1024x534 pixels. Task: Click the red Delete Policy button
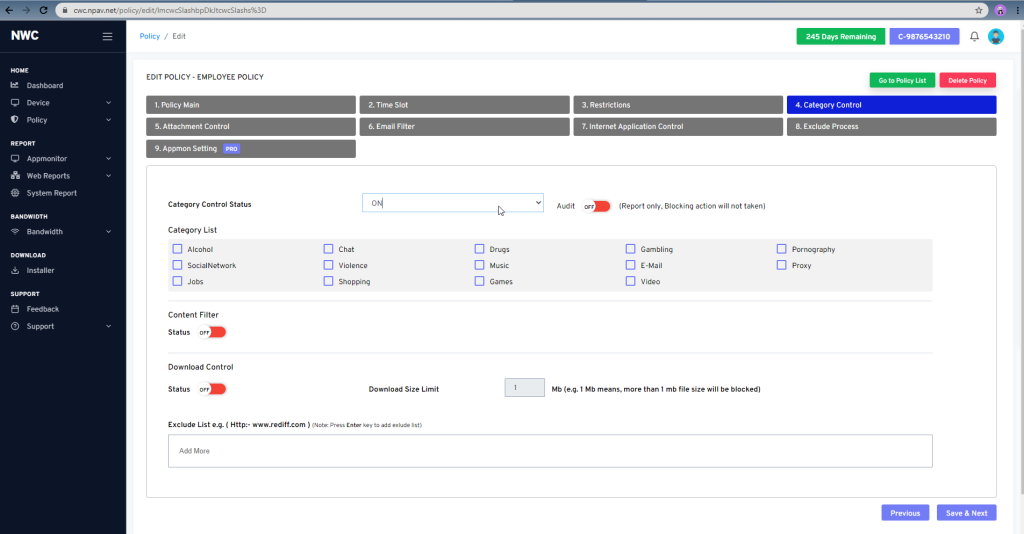967,80
